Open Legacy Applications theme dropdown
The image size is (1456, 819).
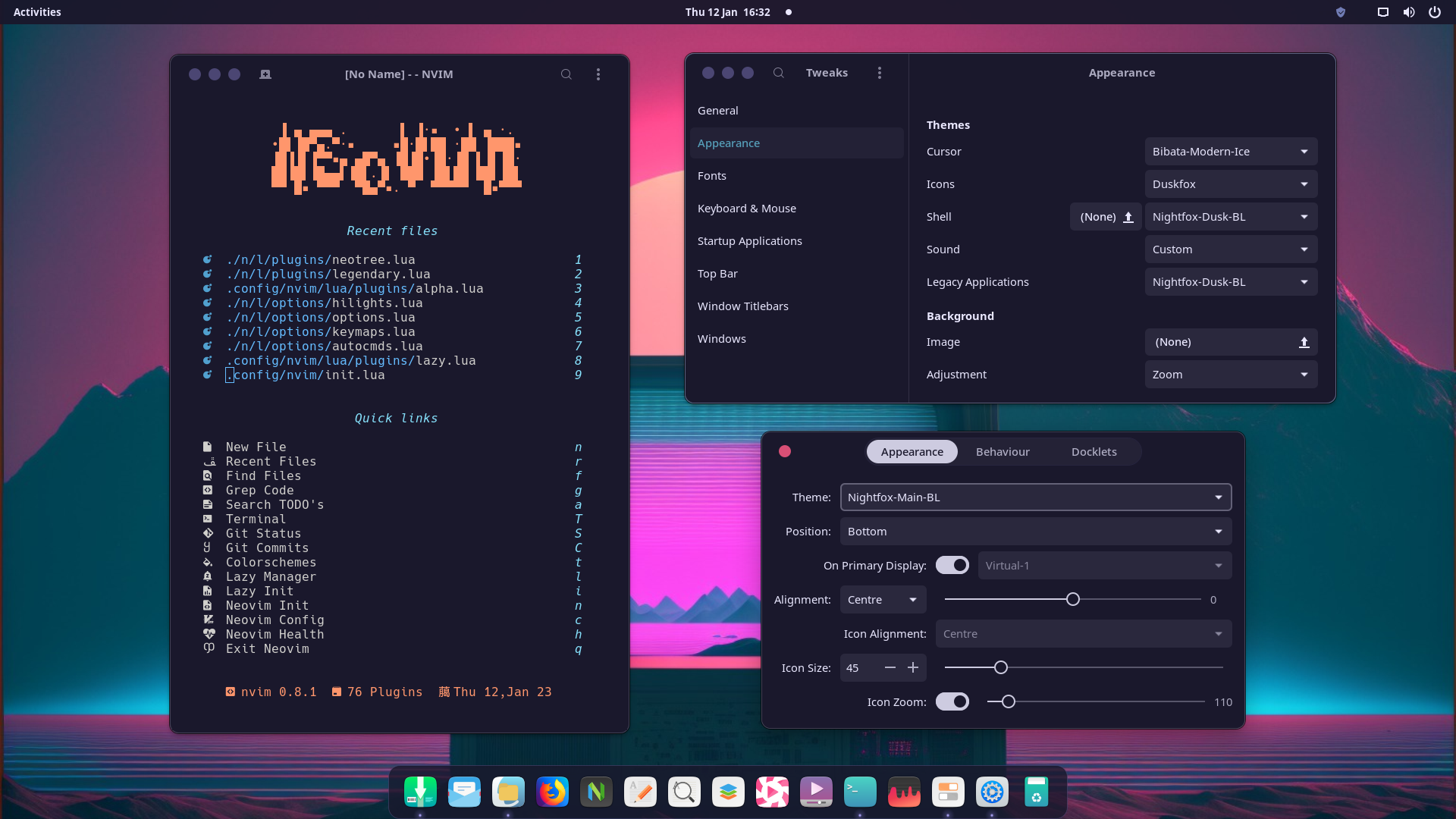1231,282
